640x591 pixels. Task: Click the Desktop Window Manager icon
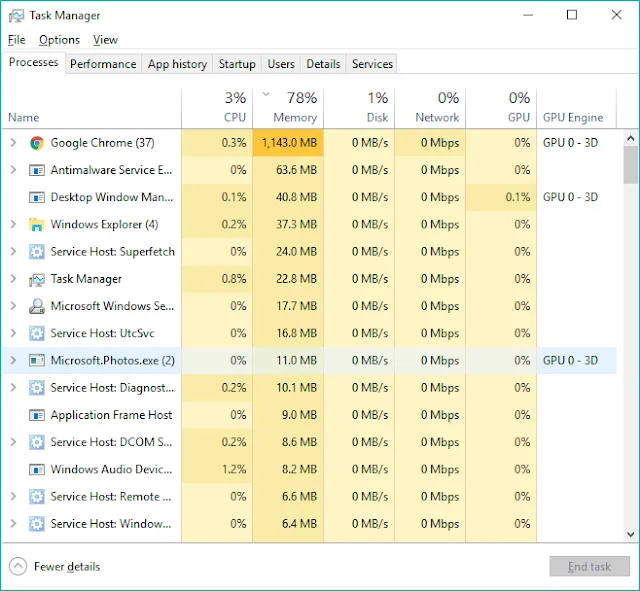tap(37, 197)
